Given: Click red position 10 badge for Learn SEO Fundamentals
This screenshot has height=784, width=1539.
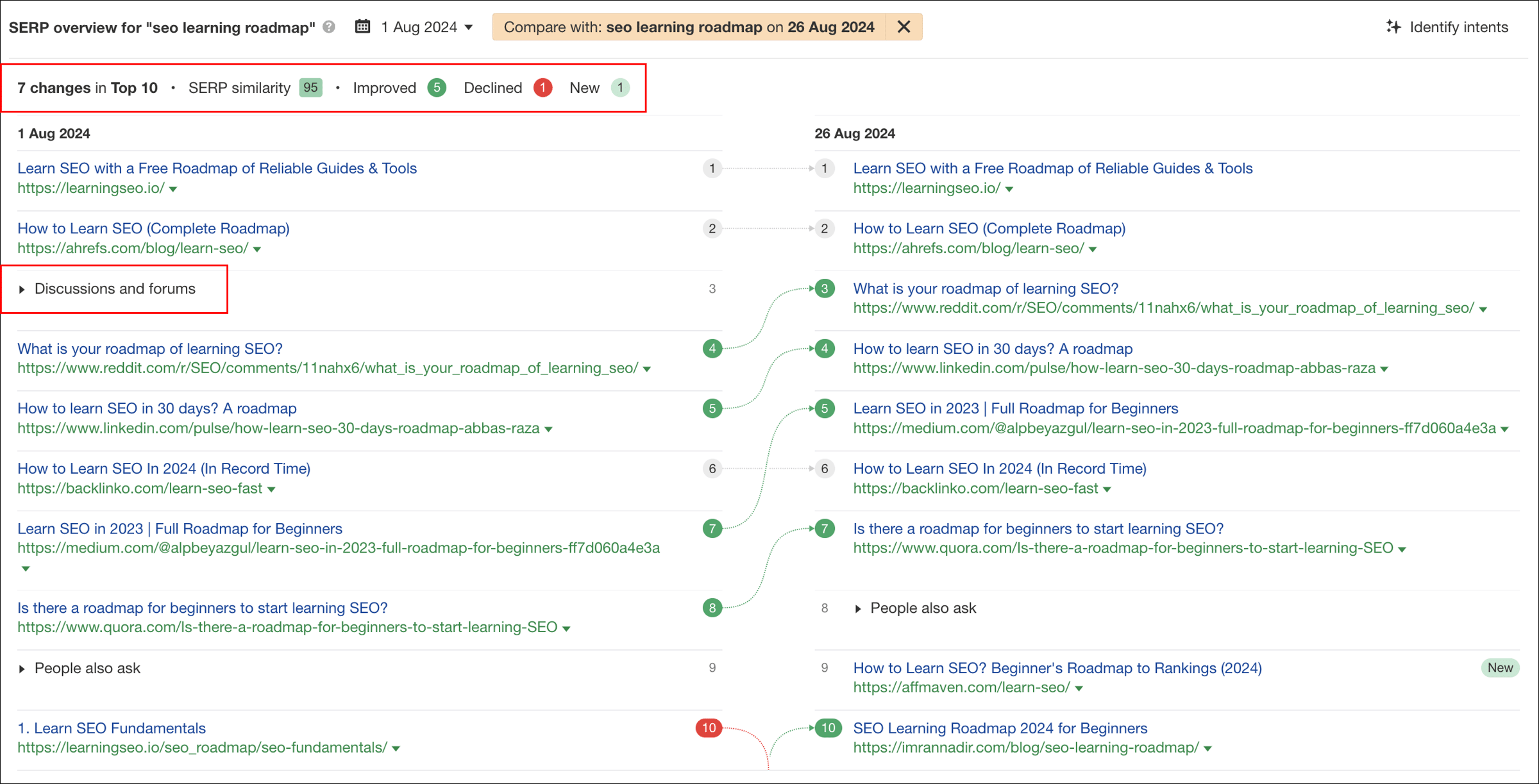Looking at the screenshot, I should click(709, 728).
